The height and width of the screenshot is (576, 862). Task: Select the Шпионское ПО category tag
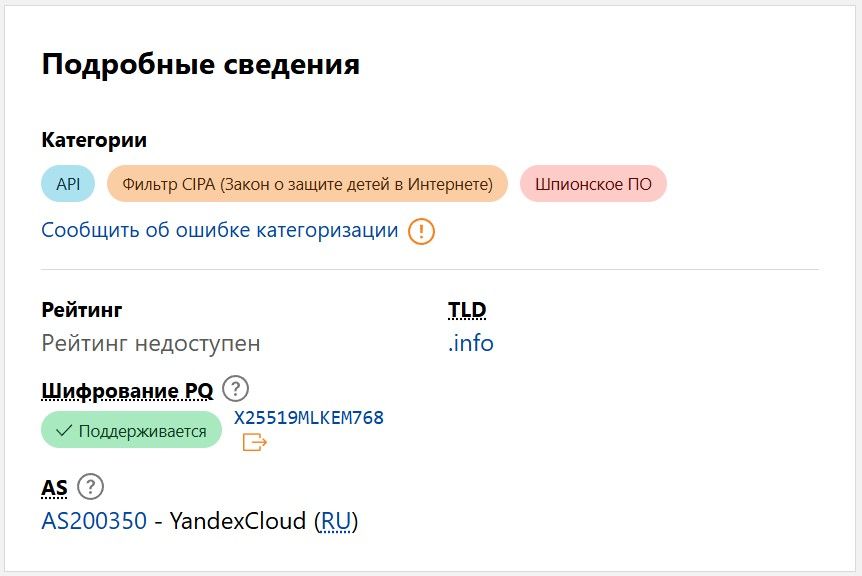(x=593, y=184)
